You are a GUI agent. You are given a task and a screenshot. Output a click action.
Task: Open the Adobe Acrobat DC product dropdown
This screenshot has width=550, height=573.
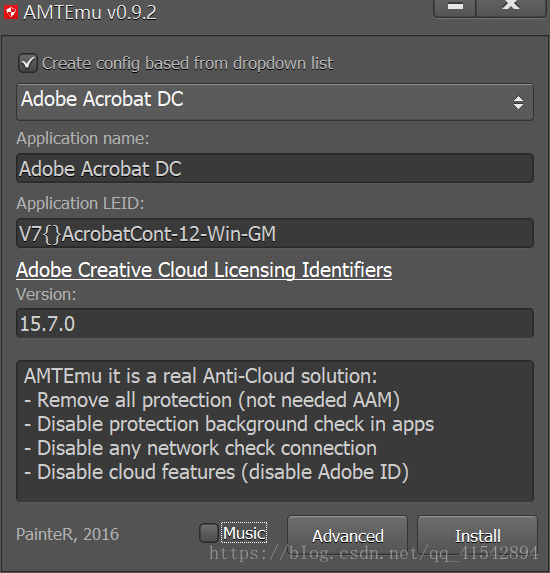[275, 102]
